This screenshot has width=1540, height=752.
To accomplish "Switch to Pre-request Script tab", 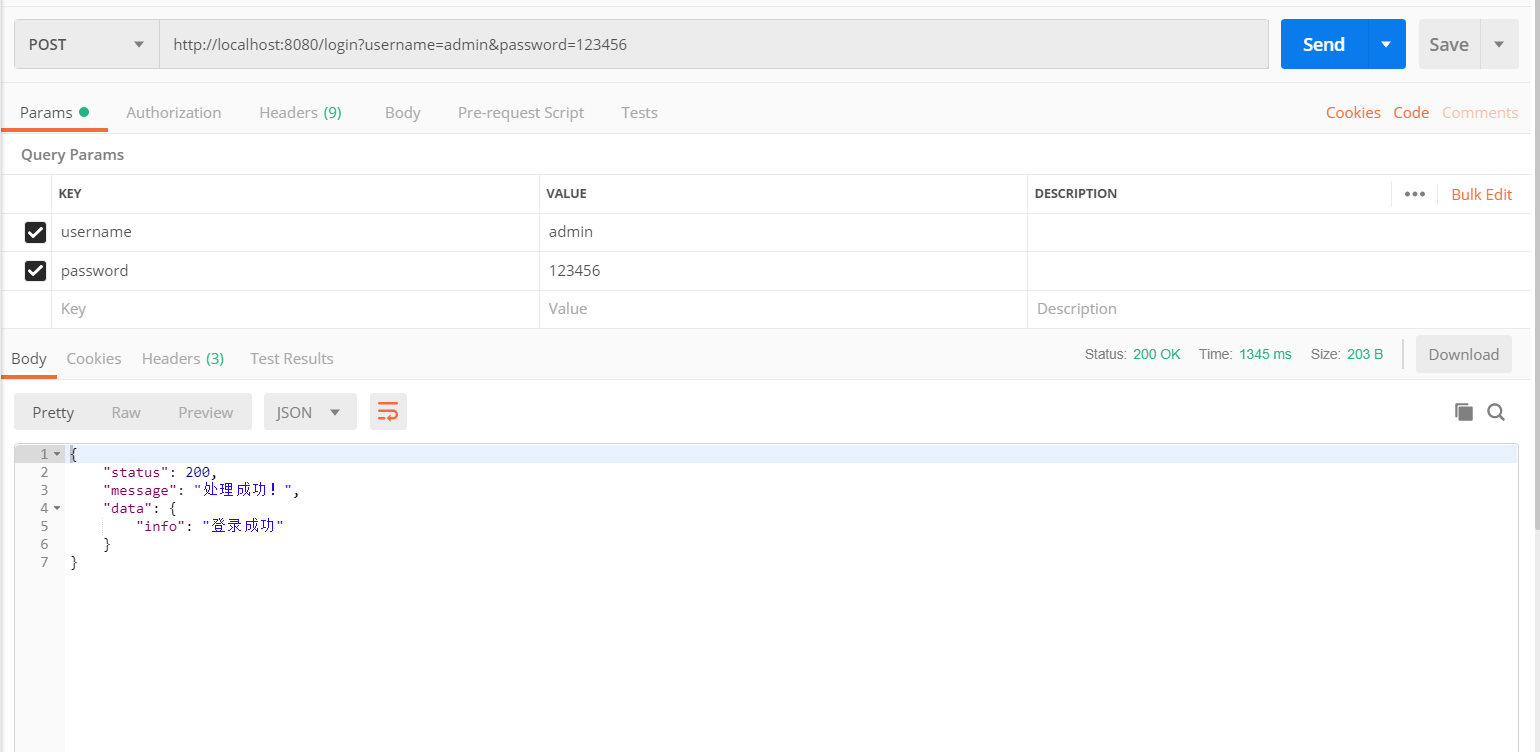I will [x=521, y=112].
